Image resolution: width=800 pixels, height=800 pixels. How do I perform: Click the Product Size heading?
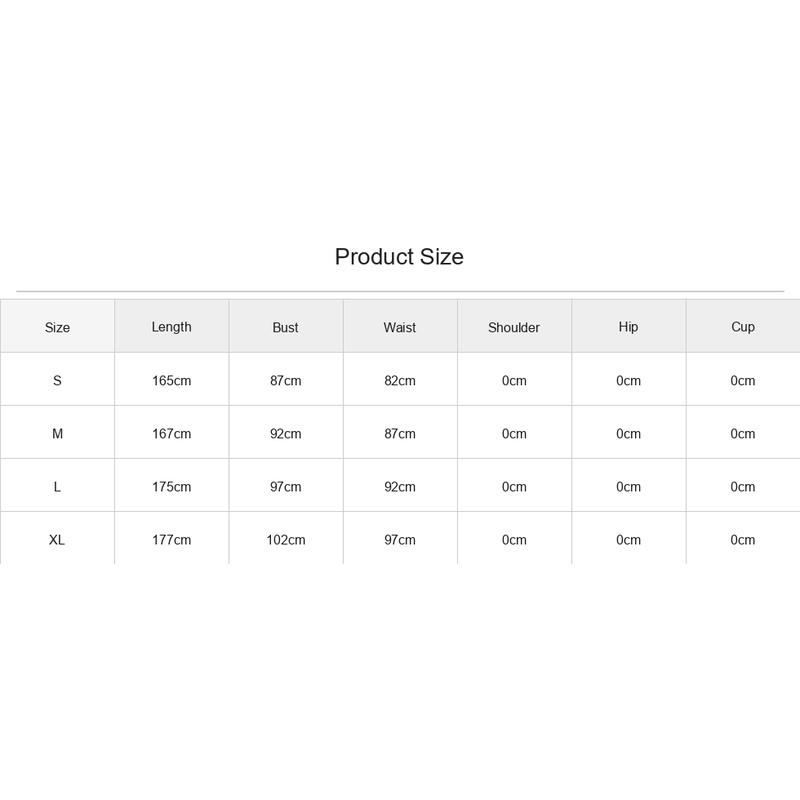(x=399, y=257)
